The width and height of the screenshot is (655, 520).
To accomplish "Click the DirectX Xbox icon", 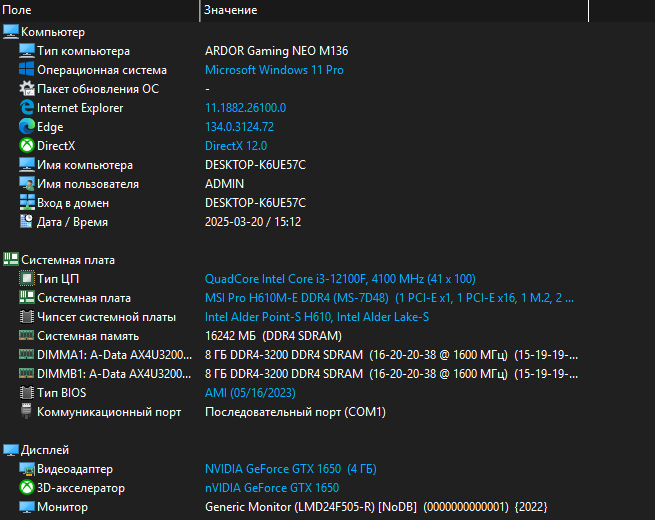I will coord(27,146).
